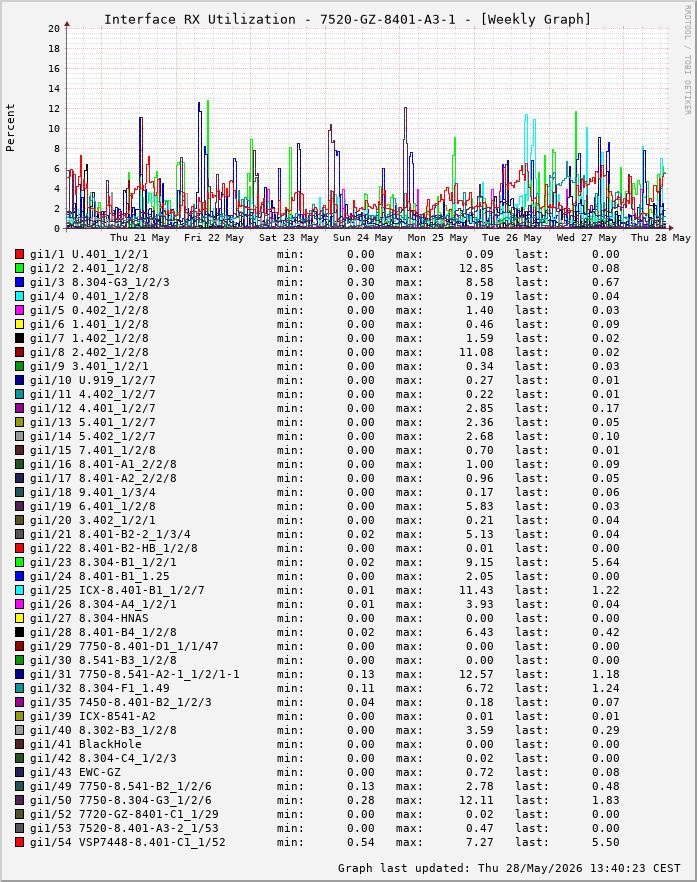The width and height of the screenshot is (697, 882).
Task: Click the legend label gi1/16 8.401-A1_2/2/8
Action: coord(103,465)
